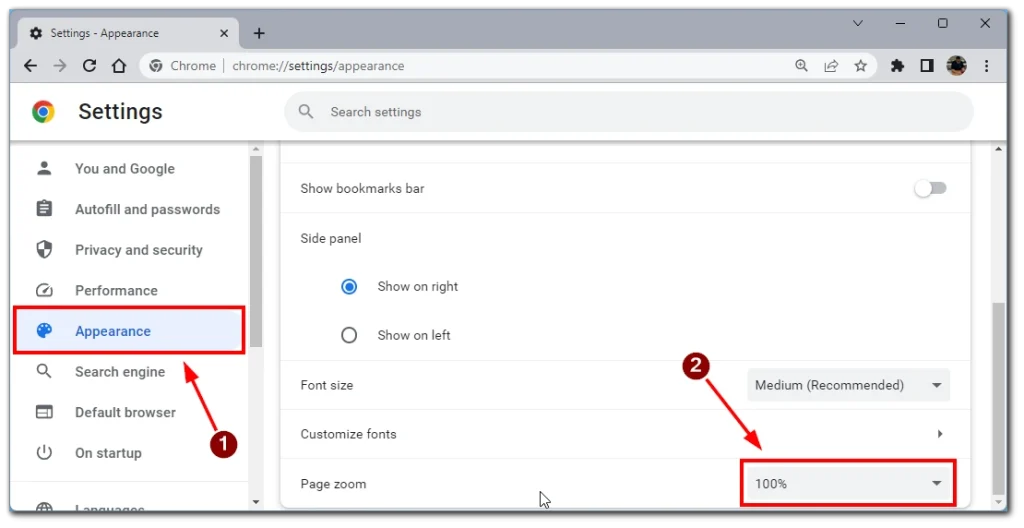Open the side panel toolbar icon
Viewport: 1024px width, 528px height.
[x=927, y=65]
